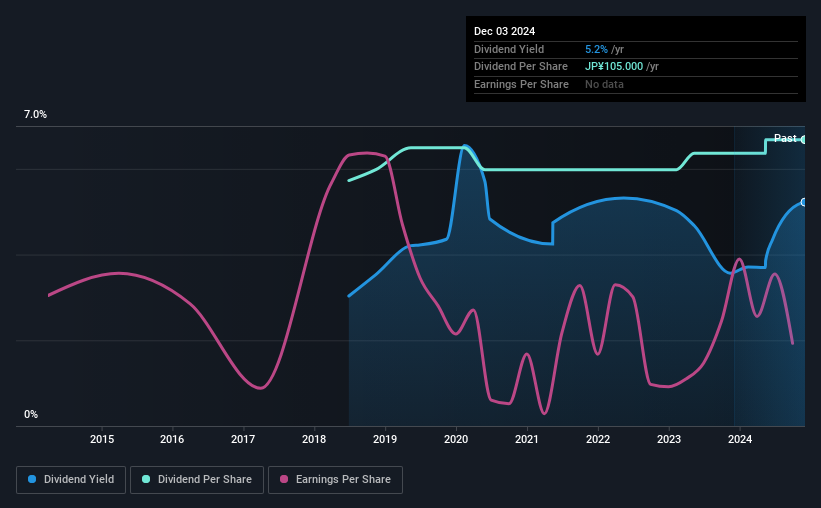
Task: Click the Past label on the chart
Action: 785,138
